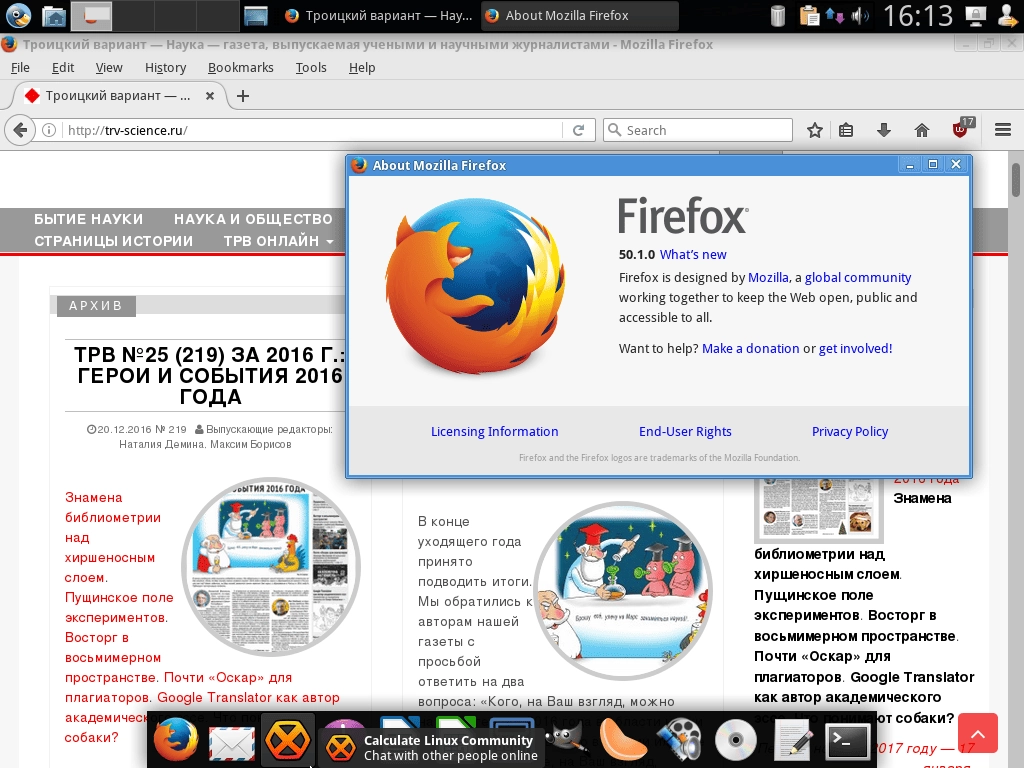Launch GIMP from the dock
The width and height of the screenshot is (1024, 768).
tap(566, 741)
